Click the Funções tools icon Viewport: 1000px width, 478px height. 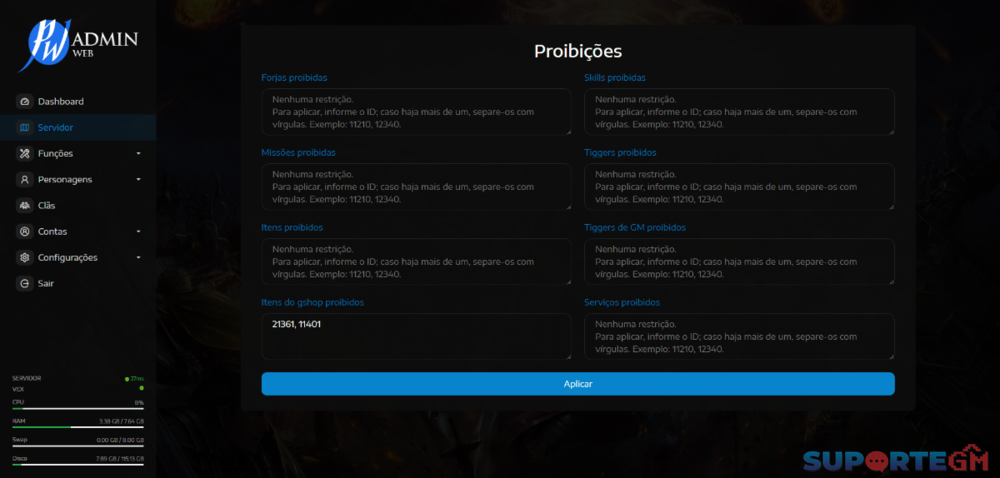25,154
